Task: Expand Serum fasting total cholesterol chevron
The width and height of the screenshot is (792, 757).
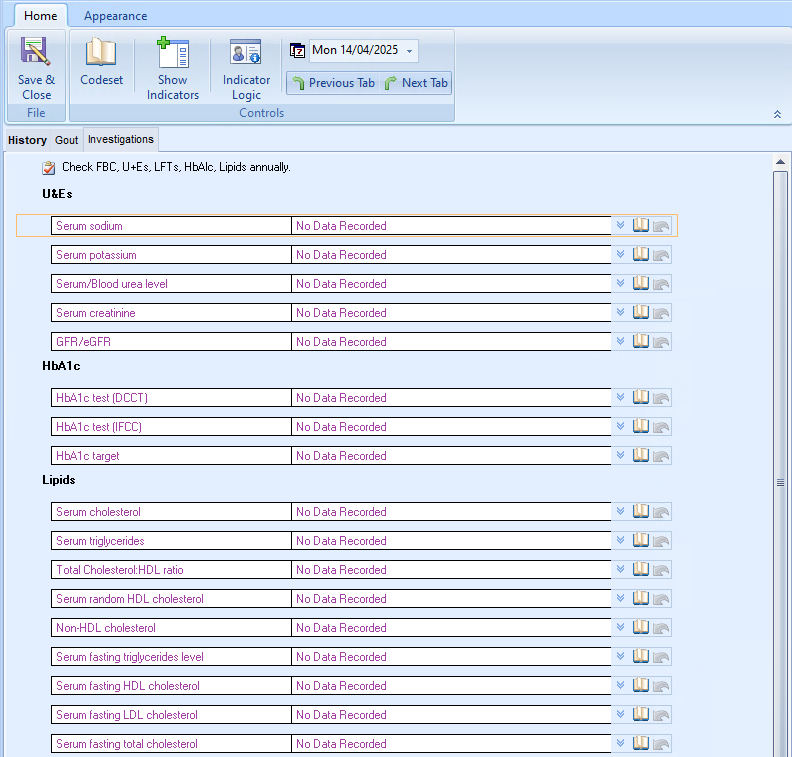Action: pos(621,743)
